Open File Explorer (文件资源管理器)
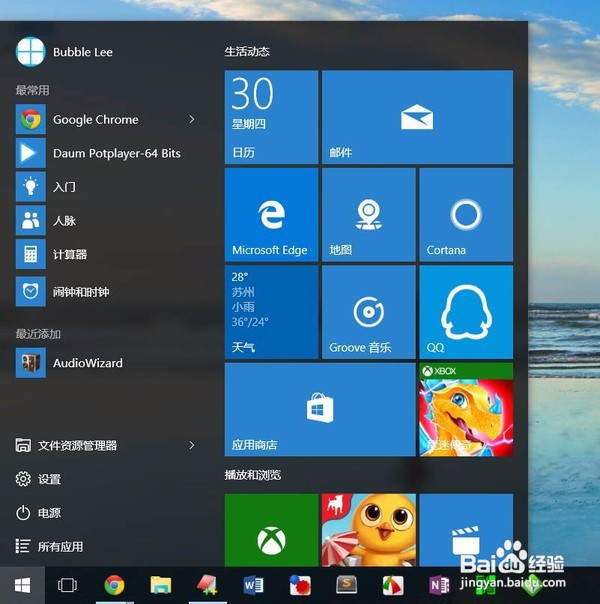This screenshot has height=604, width=600. point(65,445)
